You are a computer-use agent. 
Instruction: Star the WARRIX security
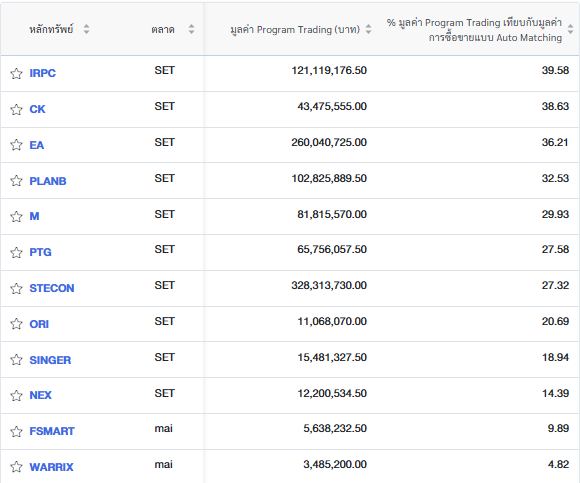pos(16,467)
